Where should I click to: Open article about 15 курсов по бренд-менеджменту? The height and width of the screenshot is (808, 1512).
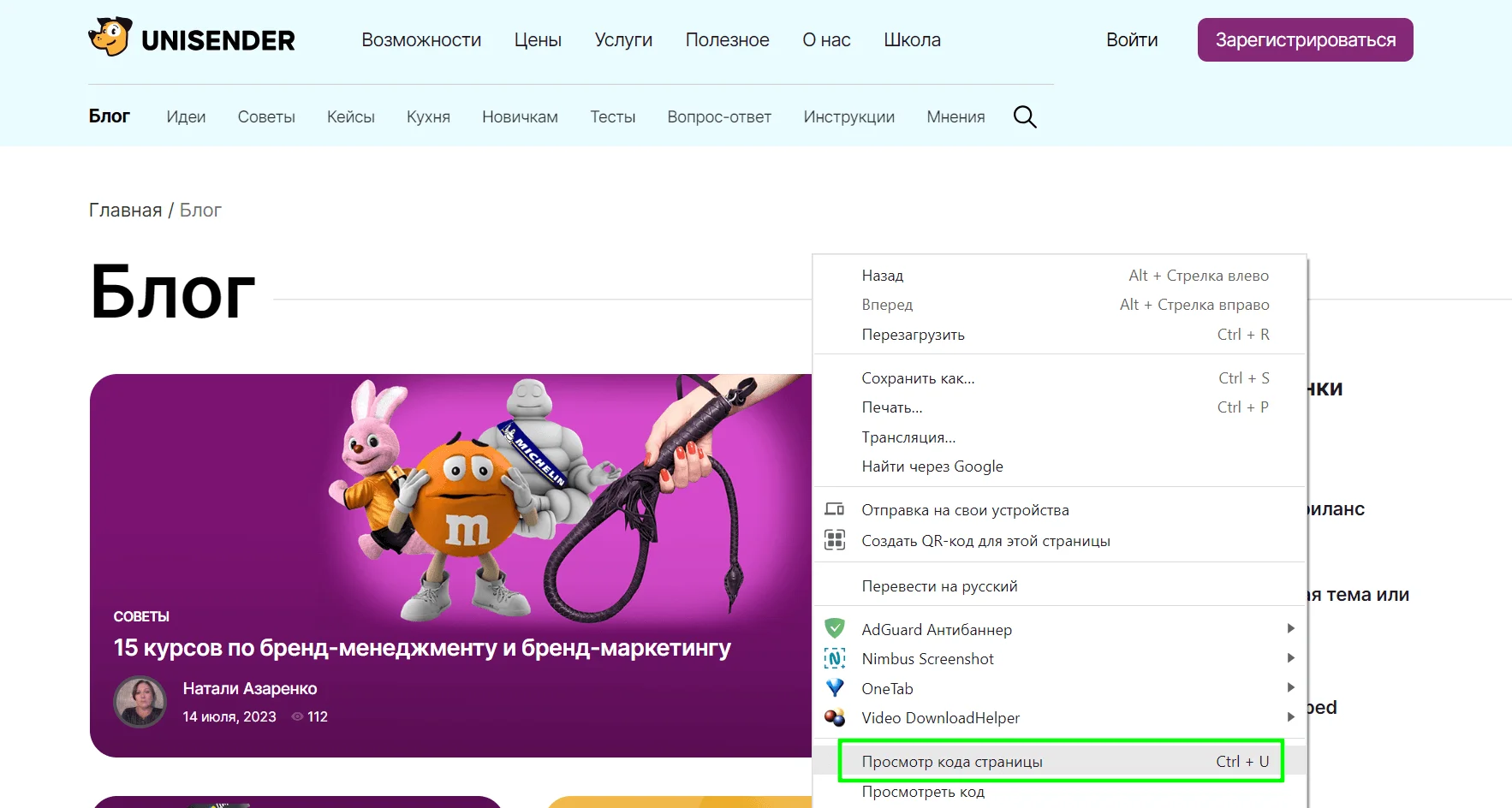click(422, 648)
